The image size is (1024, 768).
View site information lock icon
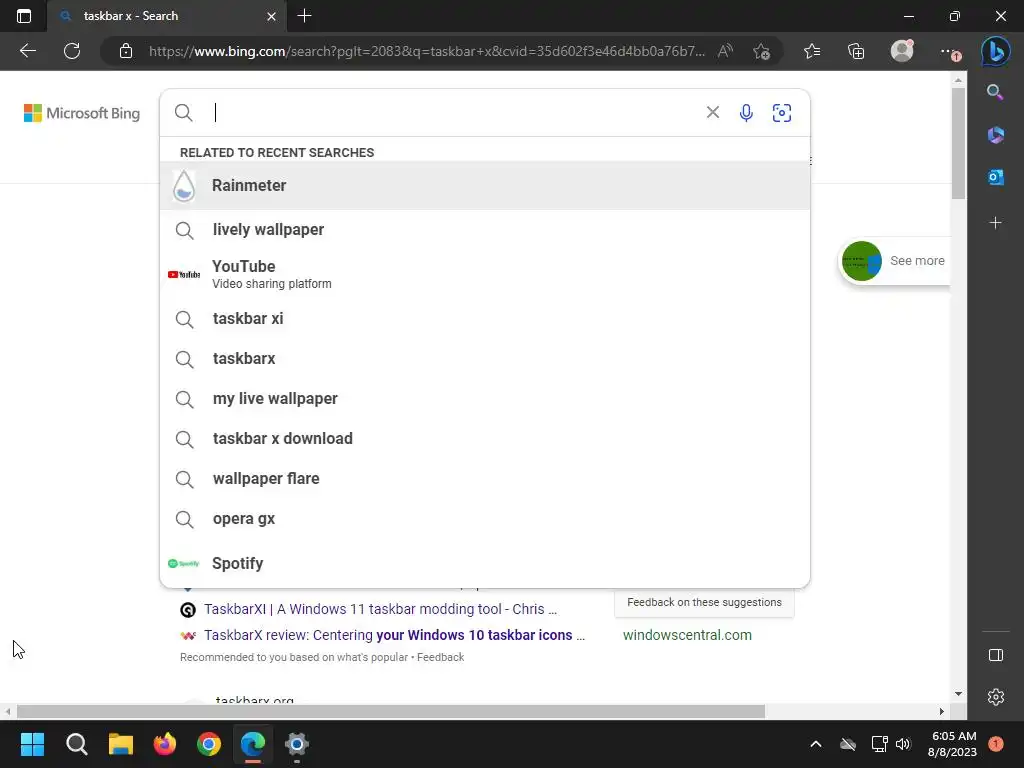click(x=126, y=51)
